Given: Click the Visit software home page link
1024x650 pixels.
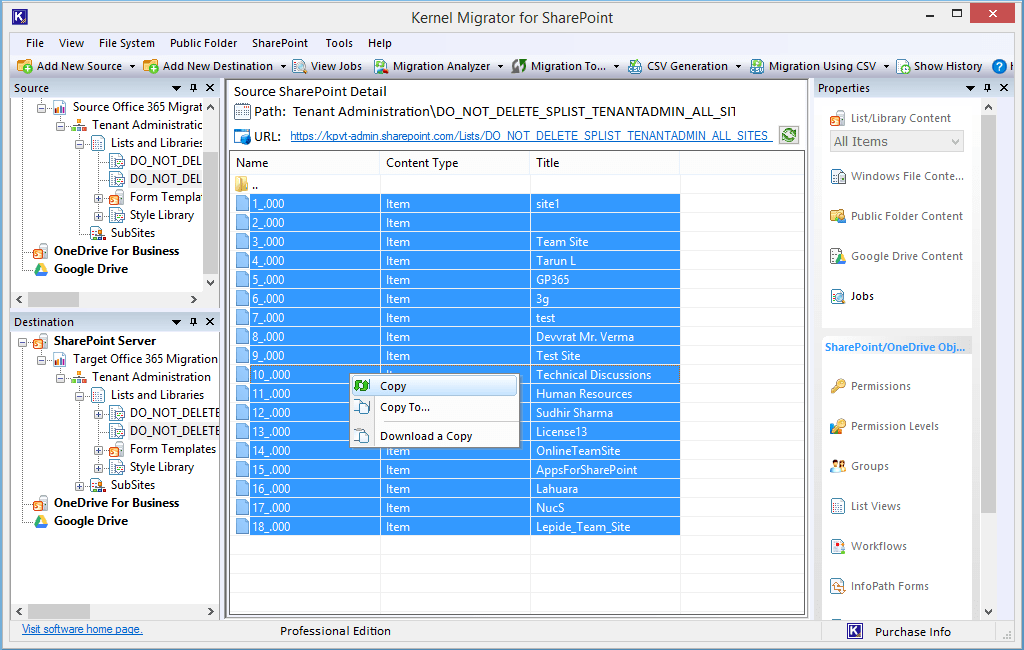Looking at the screenshot, I should [x=82, y=629].
